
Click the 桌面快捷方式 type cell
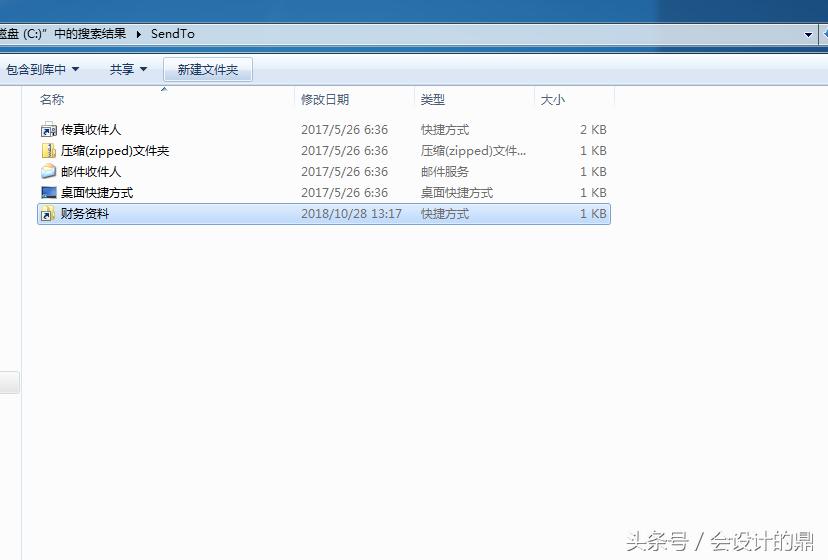(457, 193)
